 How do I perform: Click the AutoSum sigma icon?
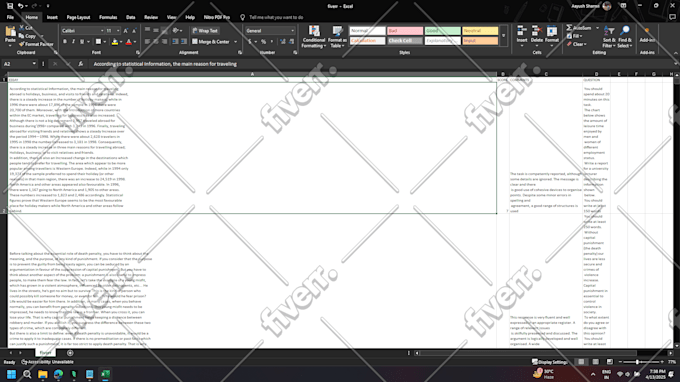coord(569,28)
